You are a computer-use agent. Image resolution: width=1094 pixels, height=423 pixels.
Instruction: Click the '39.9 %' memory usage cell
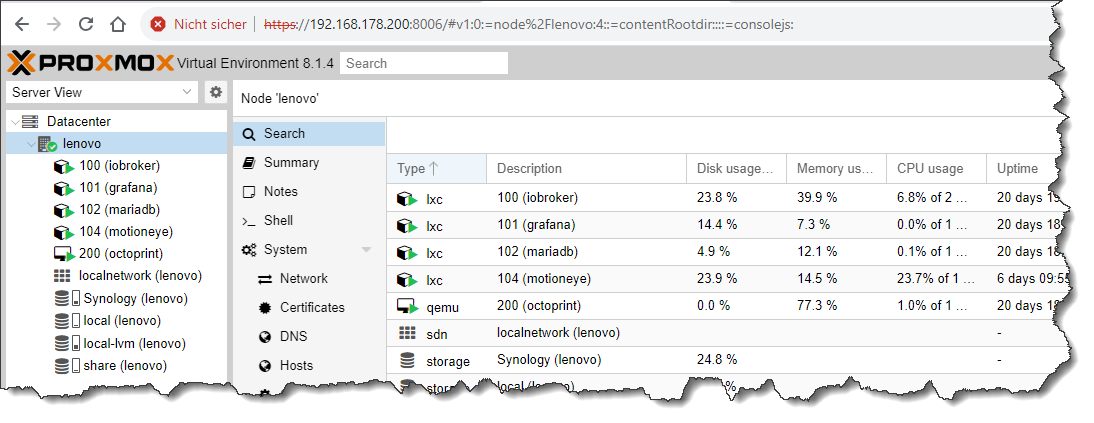point(817,198)
